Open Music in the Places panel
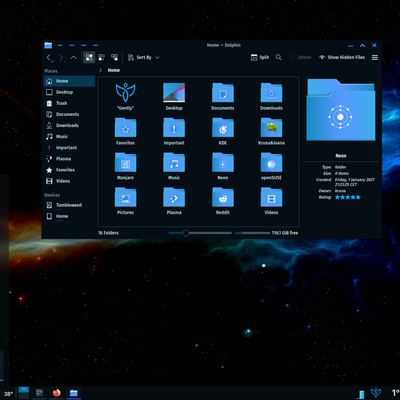 pos(69,136)
